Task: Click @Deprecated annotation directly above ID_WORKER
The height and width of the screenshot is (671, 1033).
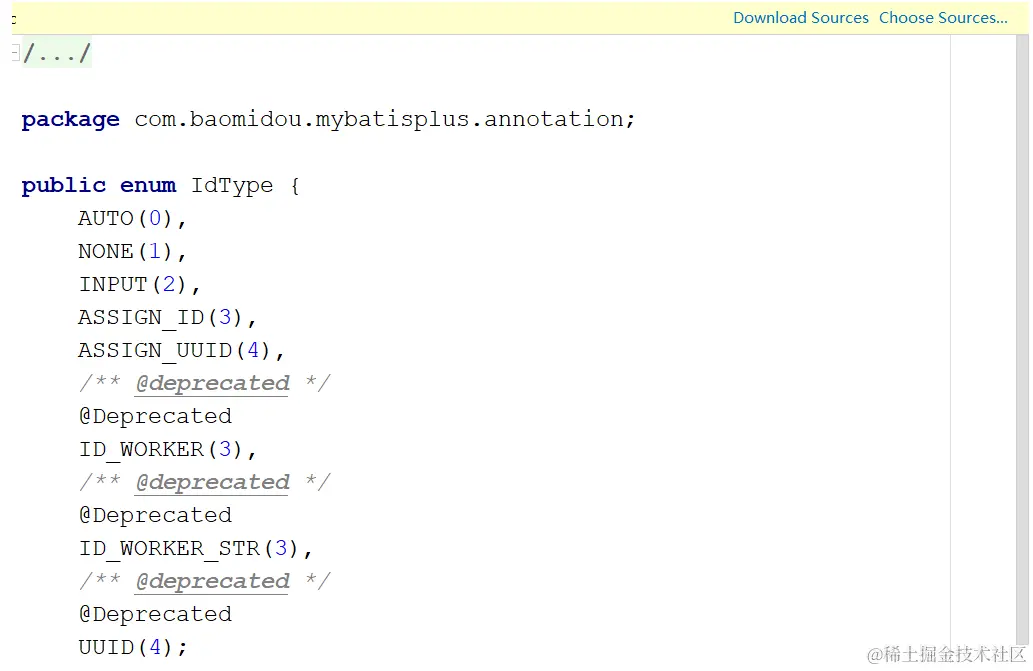Action: [x=155, y=416]
